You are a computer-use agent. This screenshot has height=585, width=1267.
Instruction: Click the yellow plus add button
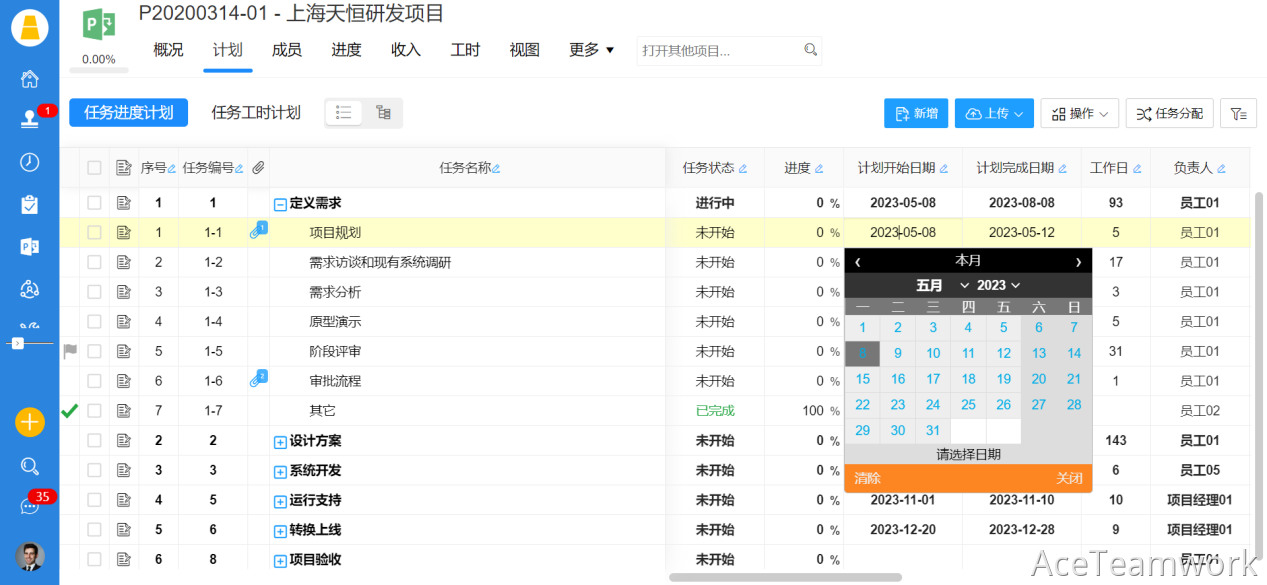[30, 422]
